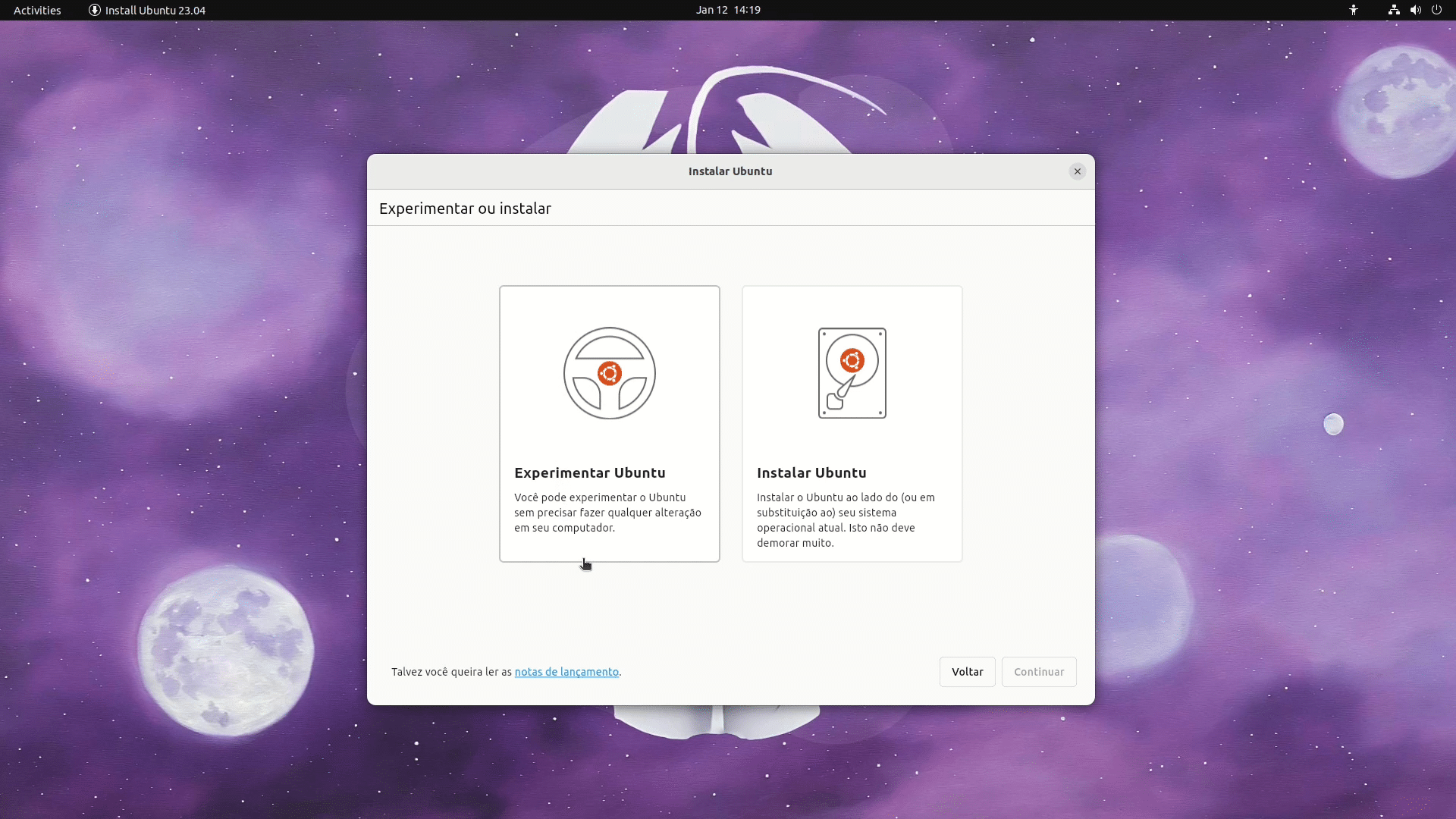1456x819 pixels.
Task: Click the hard drive install icon
Action: tap(852, 373)
